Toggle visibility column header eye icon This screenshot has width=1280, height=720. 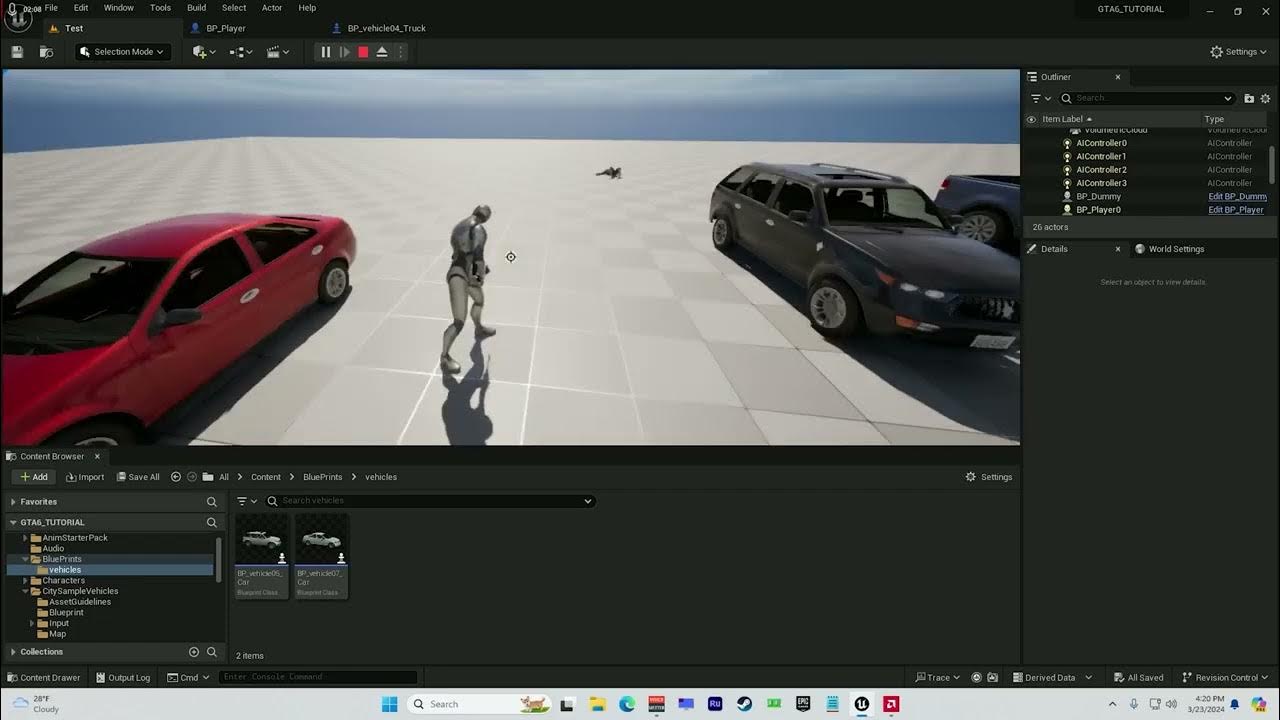point(1031,119)
